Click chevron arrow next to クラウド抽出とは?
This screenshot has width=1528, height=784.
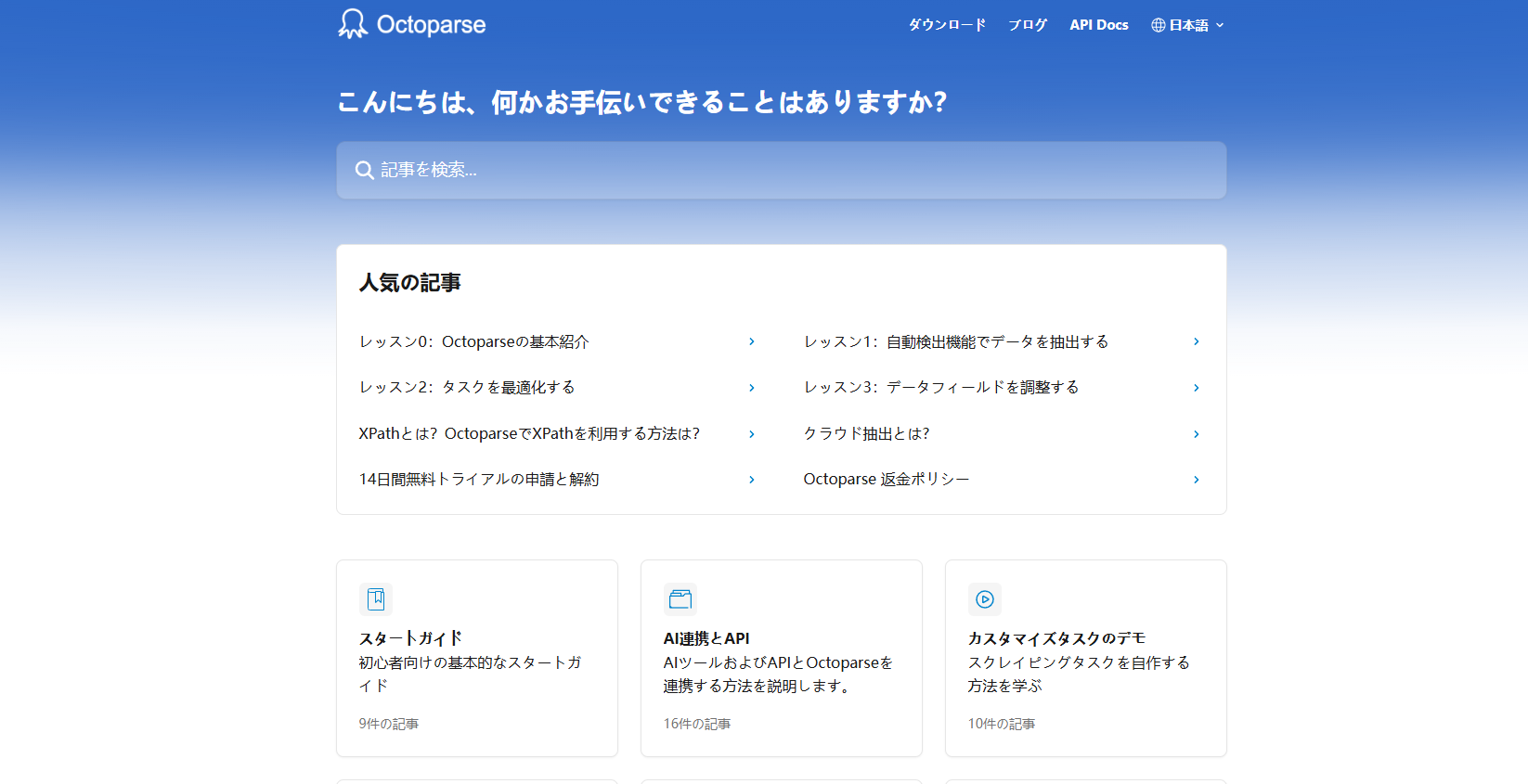point(1196,434)
